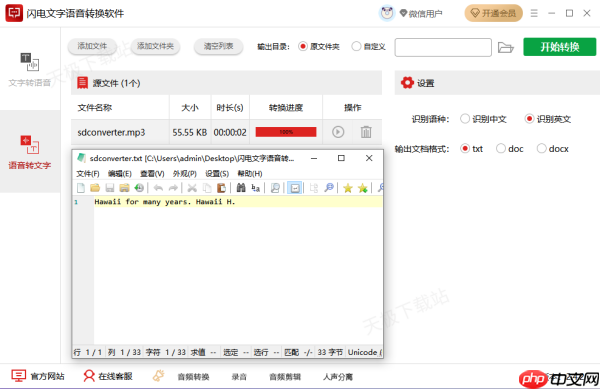Open the Appearance menu in text editor

[x=185, y=174]
